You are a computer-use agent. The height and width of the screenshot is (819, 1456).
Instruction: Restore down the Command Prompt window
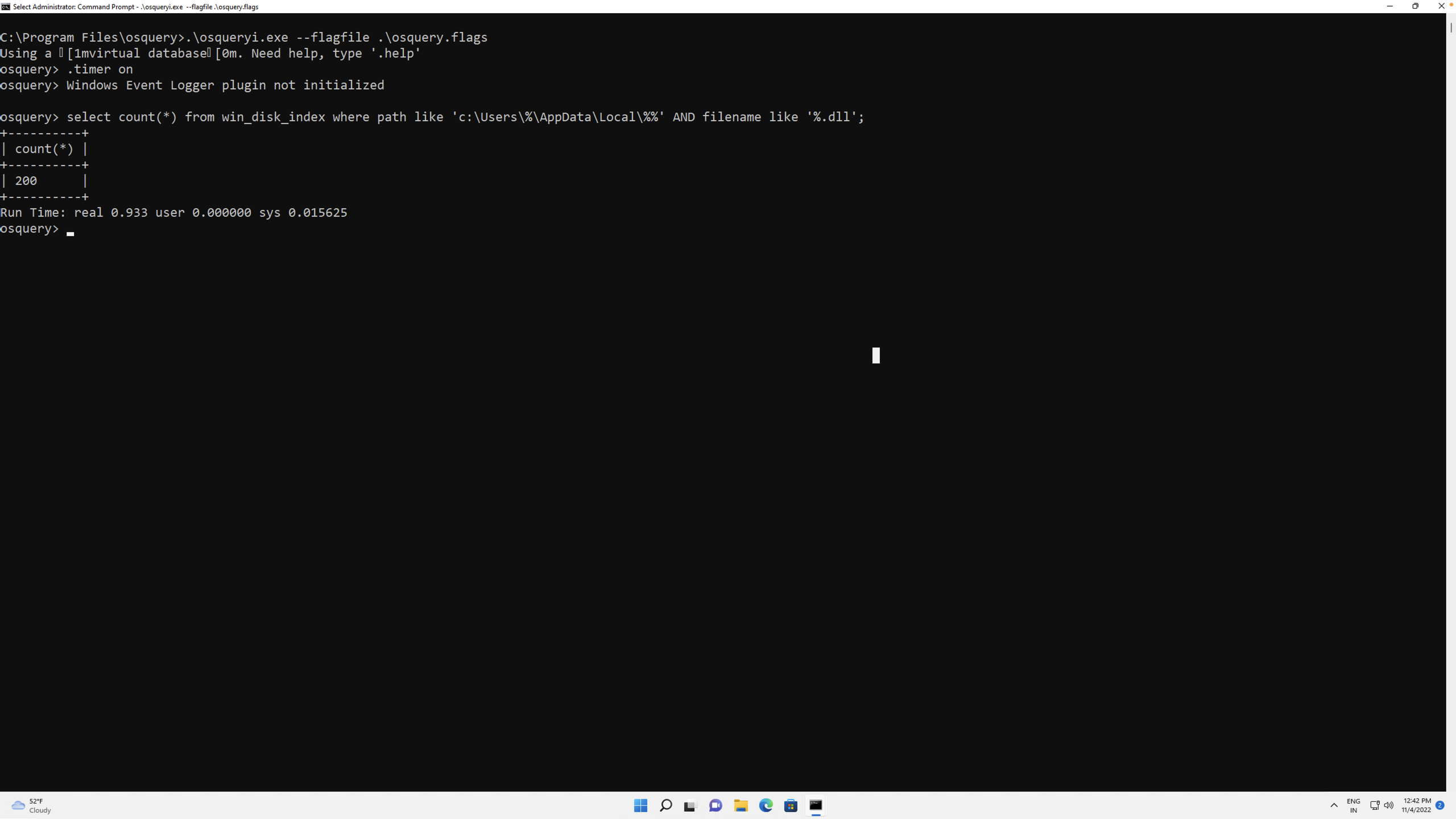pyautogui.click(x=1416, y=6)
